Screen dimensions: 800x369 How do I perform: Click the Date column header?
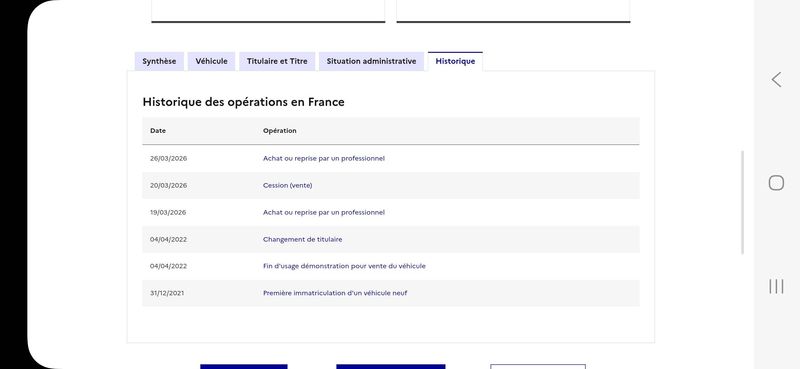[158, 131]
